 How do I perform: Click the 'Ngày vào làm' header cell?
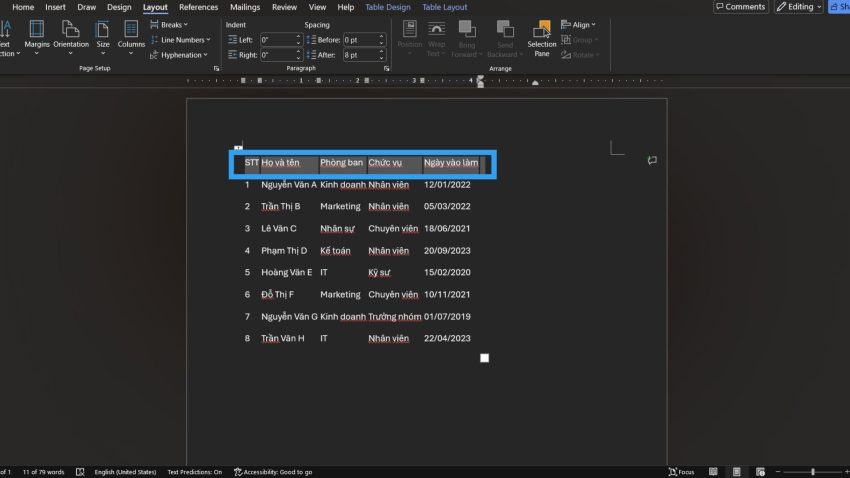(x=450, y=163)
